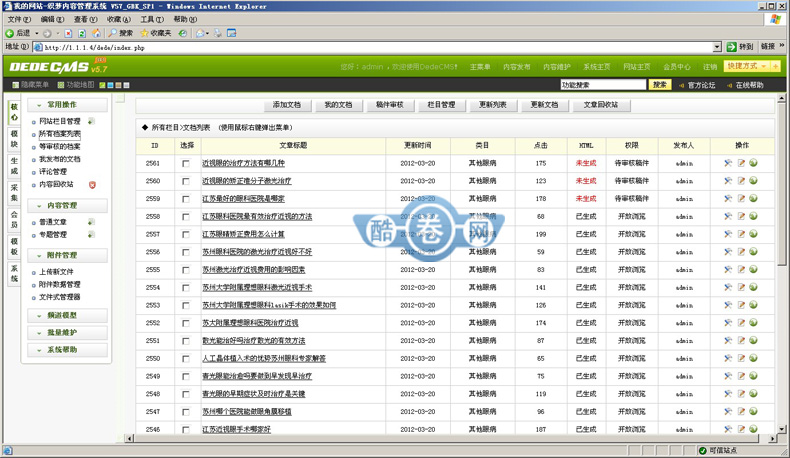Click the preview globe icon for article 2560

754,181
